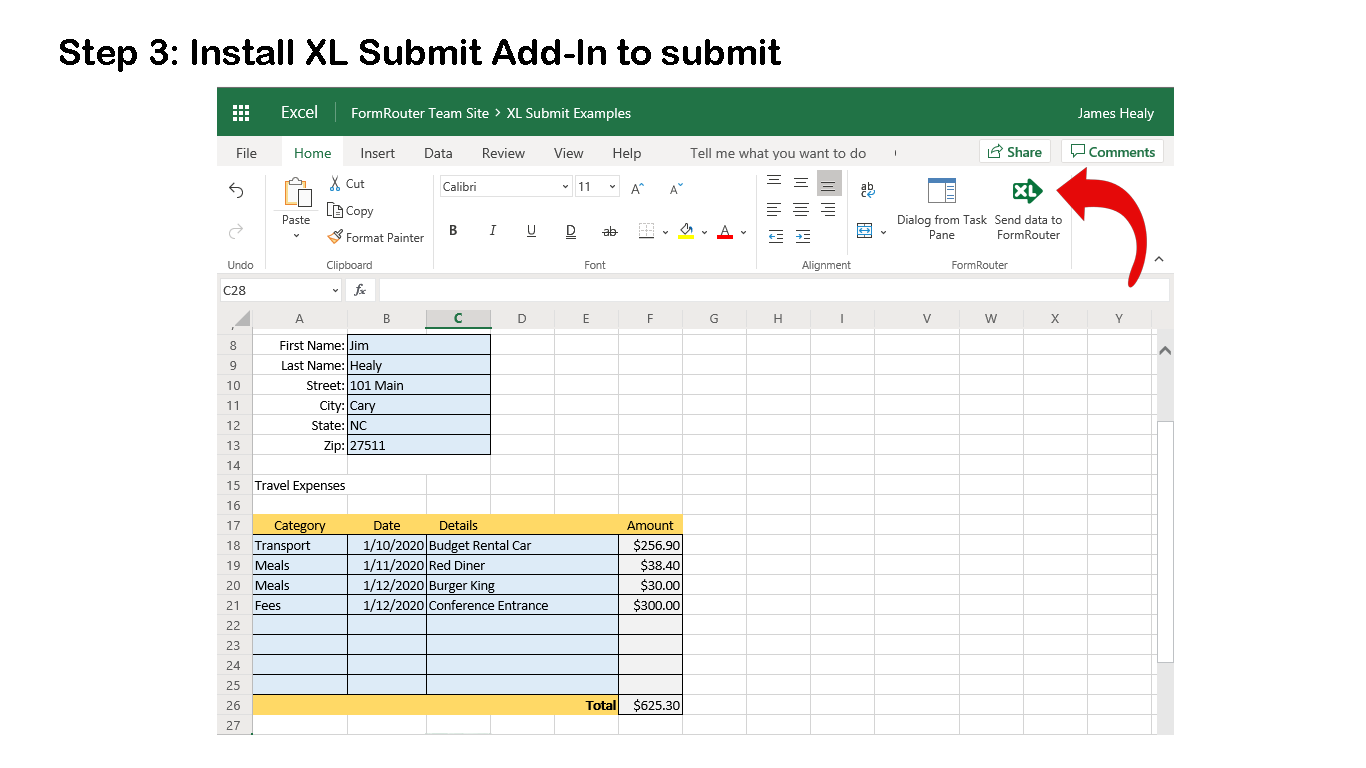
Task: Collapse the ribbon with the chevron
Action: click(1159, 259)
